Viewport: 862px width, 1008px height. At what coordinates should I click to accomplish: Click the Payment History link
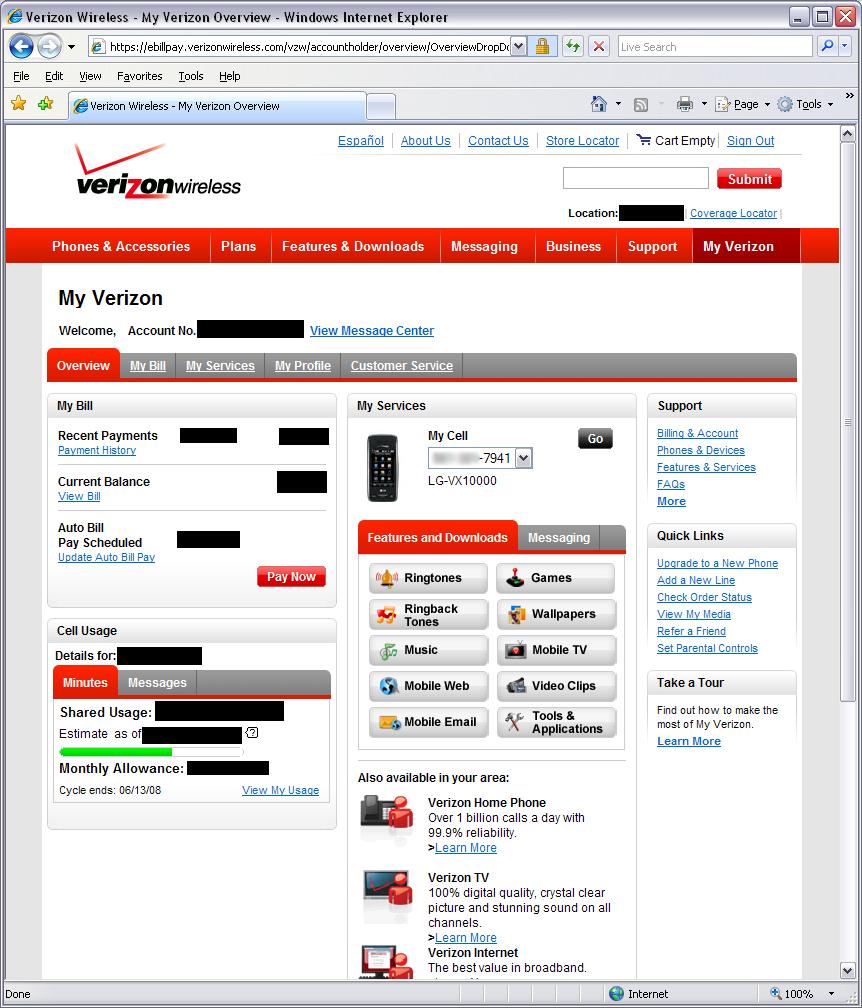97,450
